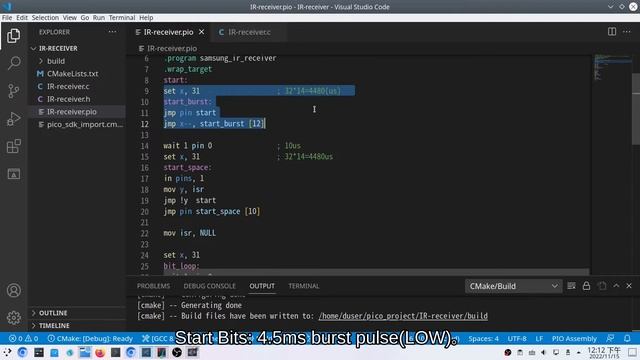Open the Run menu

[99, 18]
